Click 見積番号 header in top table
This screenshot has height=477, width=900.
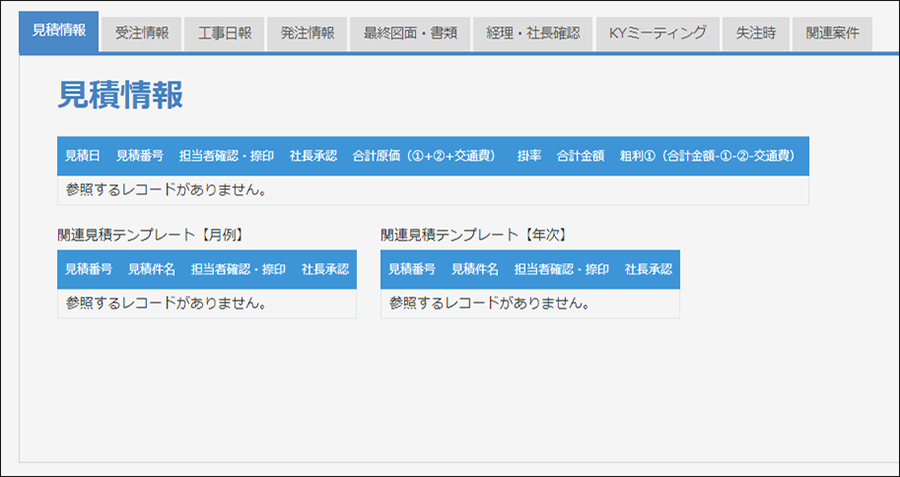(139, 156)
